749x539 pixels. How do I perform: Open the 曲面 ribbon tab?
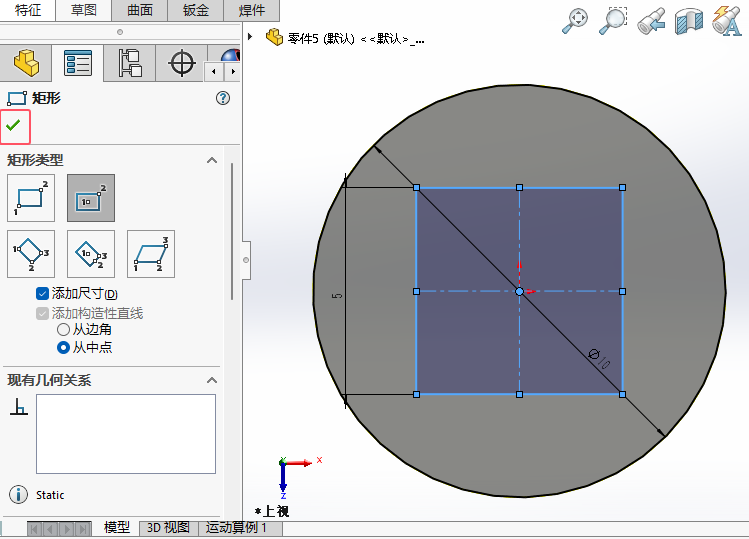(x=139, y=10)
